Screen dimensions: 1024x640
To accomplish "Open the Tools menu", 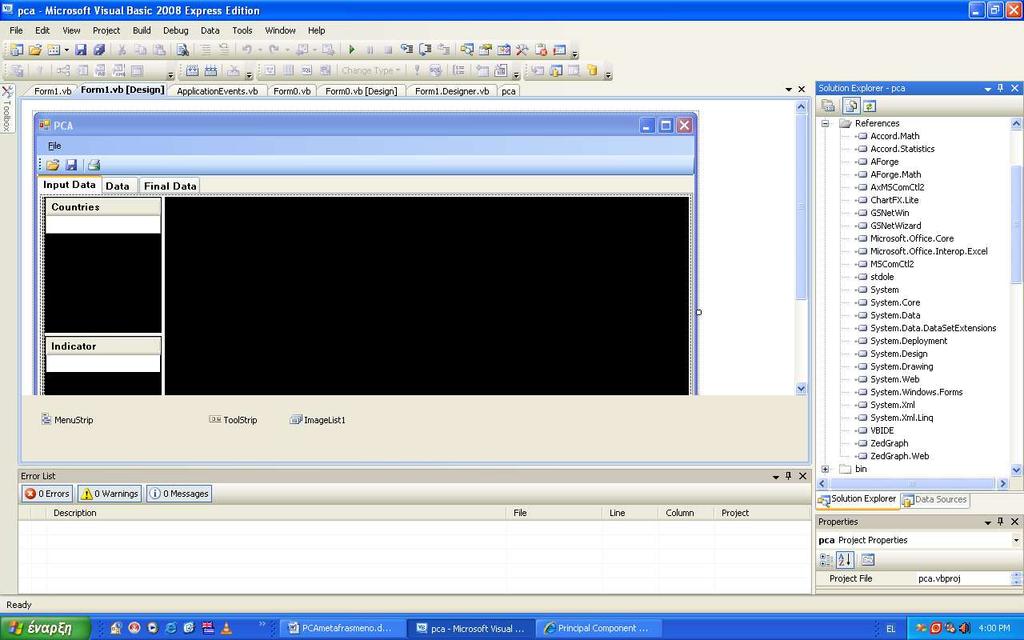I will [242, 30].
